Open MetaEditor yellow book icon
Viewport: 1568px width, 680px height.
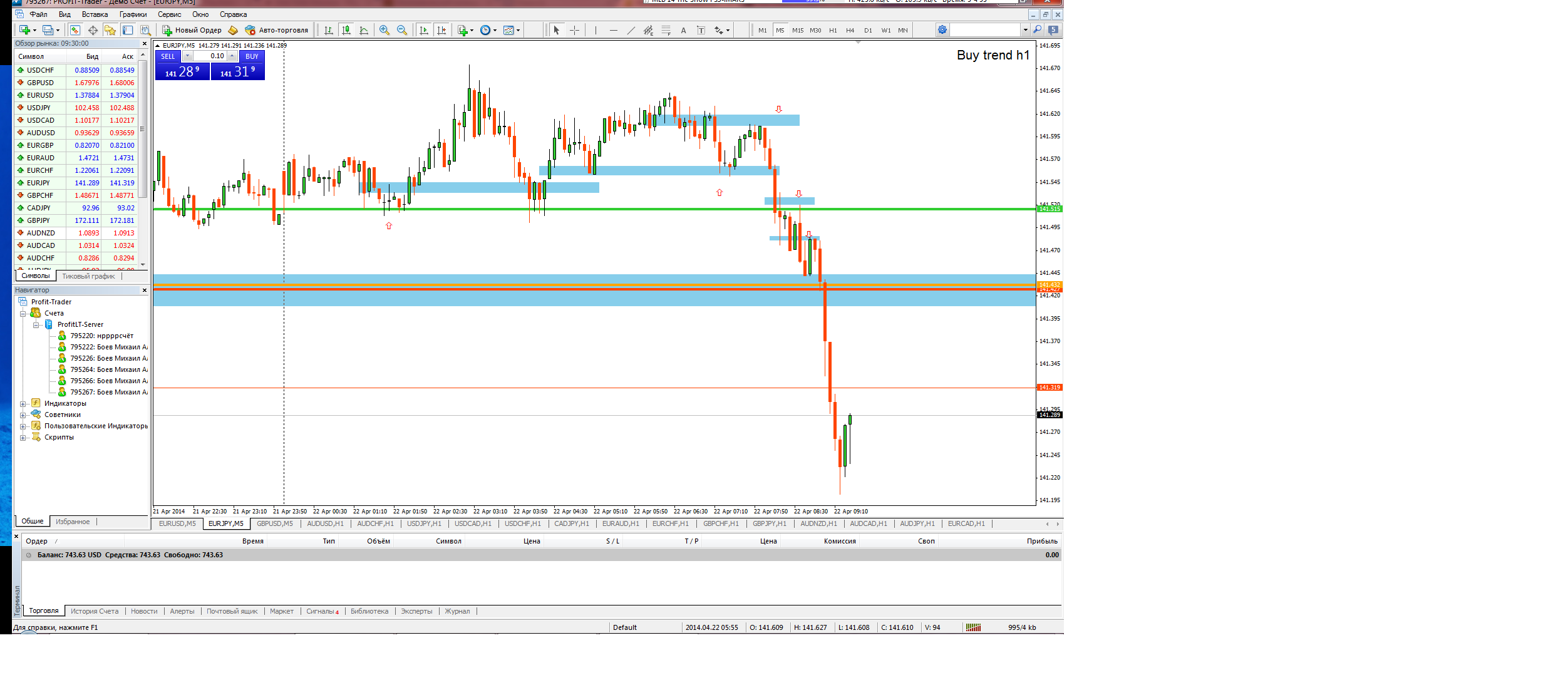[233, 30]
